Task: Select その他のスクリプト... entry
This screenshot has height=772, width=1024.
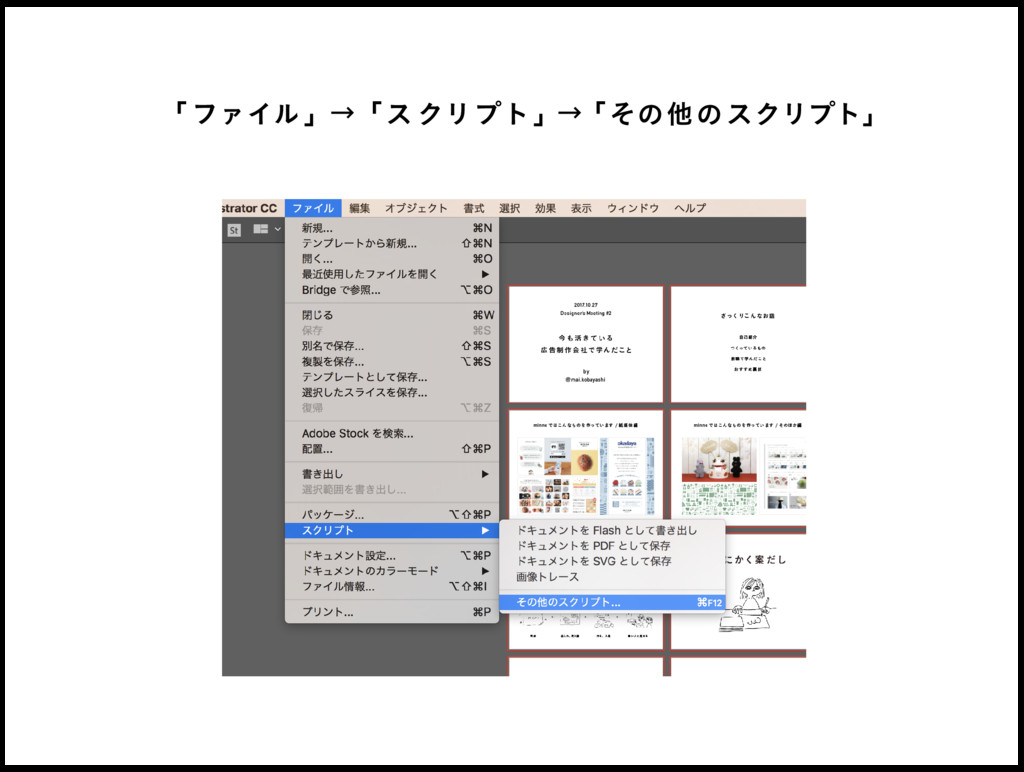Action: tap(612, 602)
